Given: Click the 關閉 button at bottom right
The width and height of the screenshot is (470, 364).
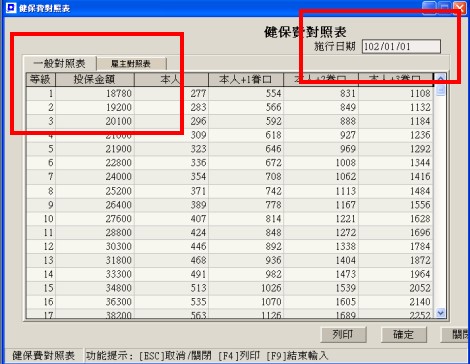Looking at the screenshot, I should (x=455, y=334).
